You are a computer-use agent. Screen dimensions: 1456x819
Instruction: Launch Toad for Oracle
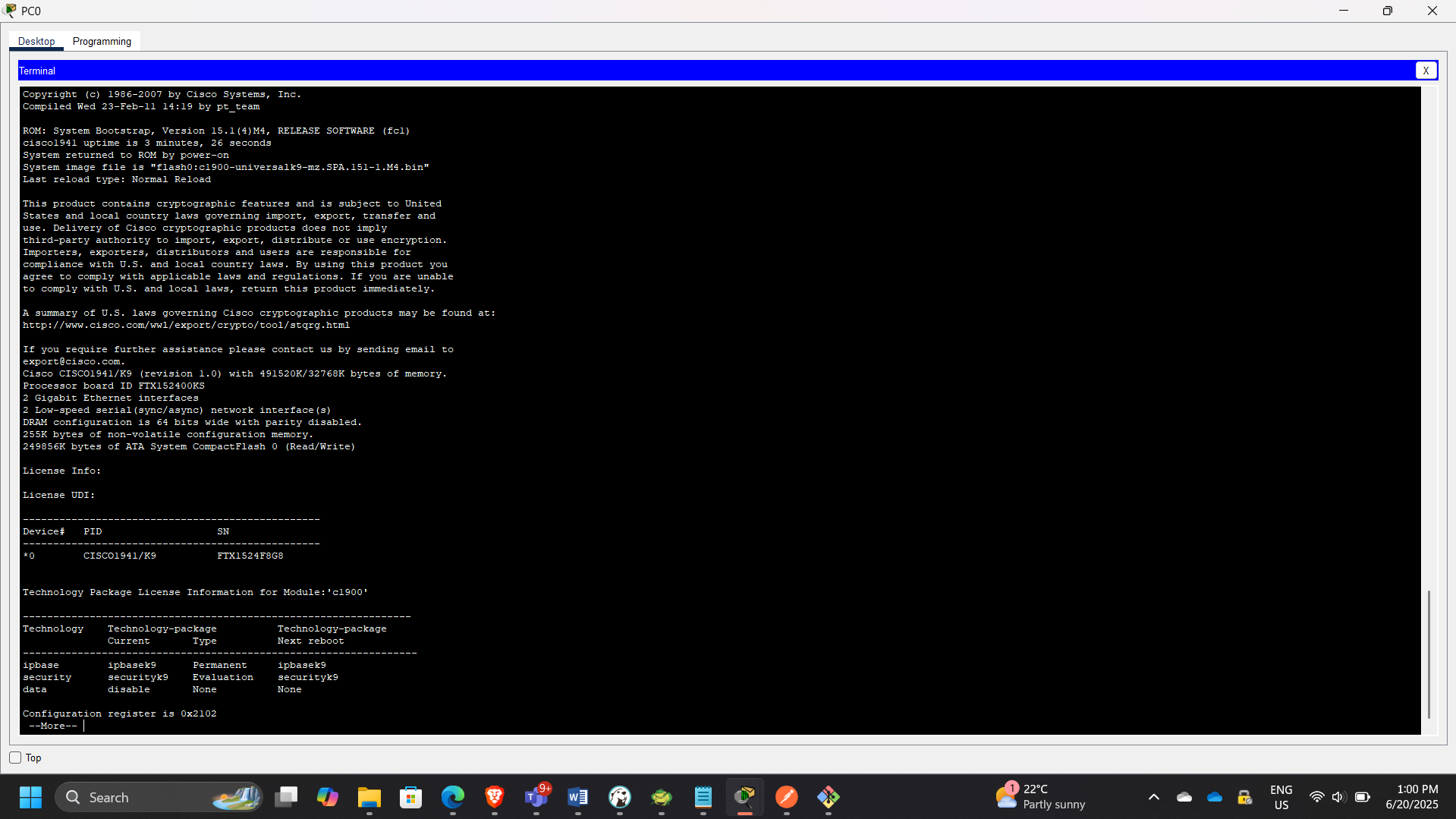point(661,797)
